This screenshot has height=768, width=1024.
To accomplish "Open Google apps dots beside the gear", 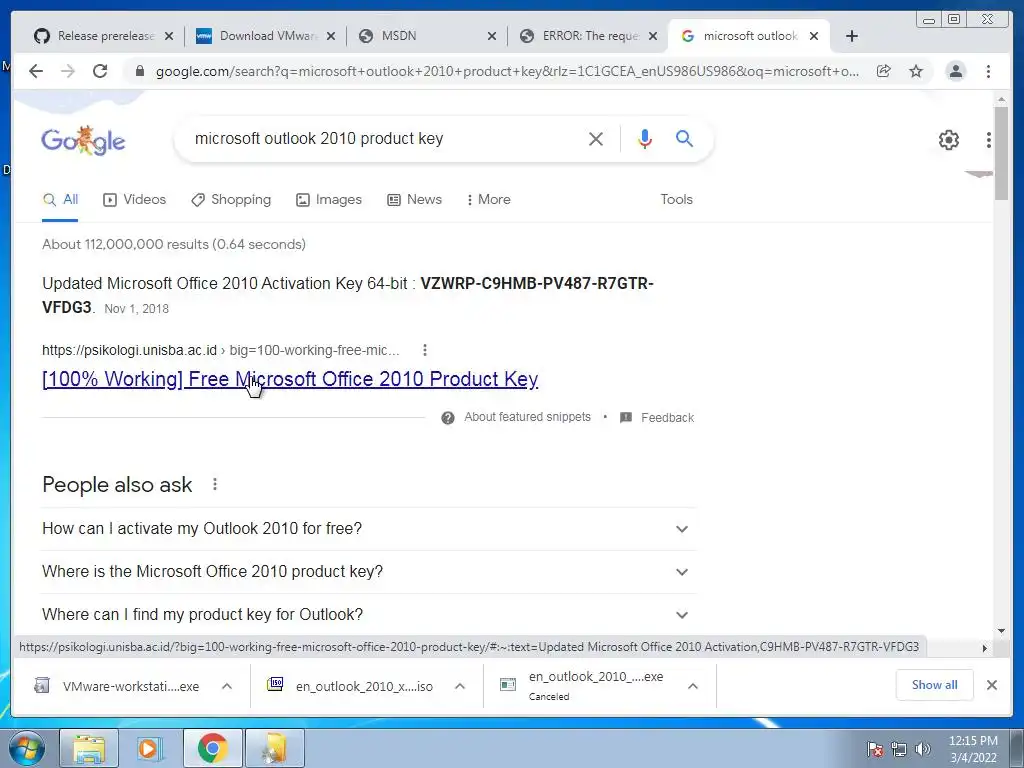I will tap(989, 140).
